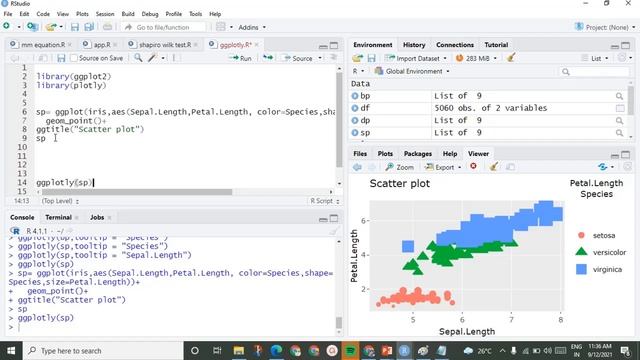The height and width of the screenshot is (360, 640).
Task: Open the List view mode dropdown
Action: (595, 58)
